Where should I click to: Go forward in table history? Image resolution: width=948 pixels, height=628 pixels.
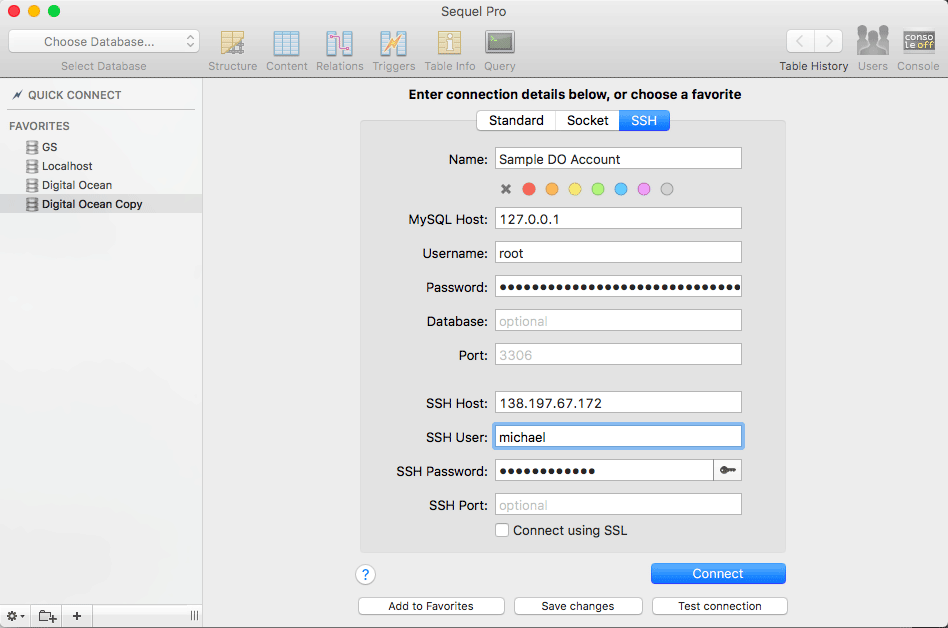coord(828,42)
